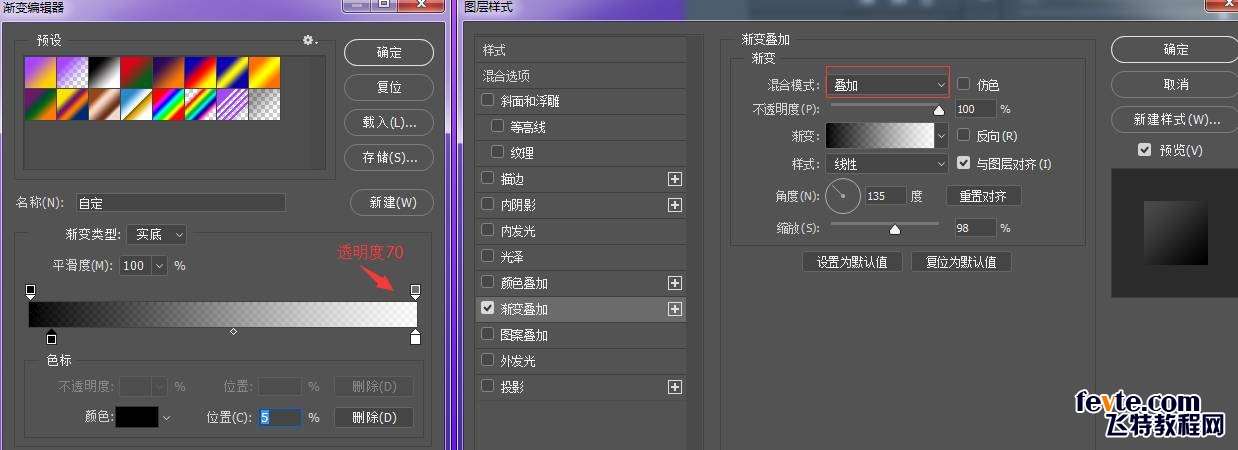
Task: Click the 设置为默认值 button
Action: click(852, 262)
